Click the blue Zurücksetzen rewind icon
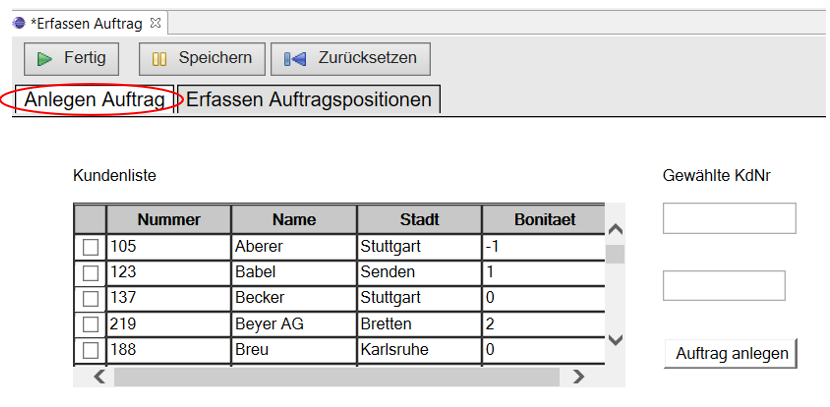The height and width of the screenshot is (407, 830). tap(295, 59)
